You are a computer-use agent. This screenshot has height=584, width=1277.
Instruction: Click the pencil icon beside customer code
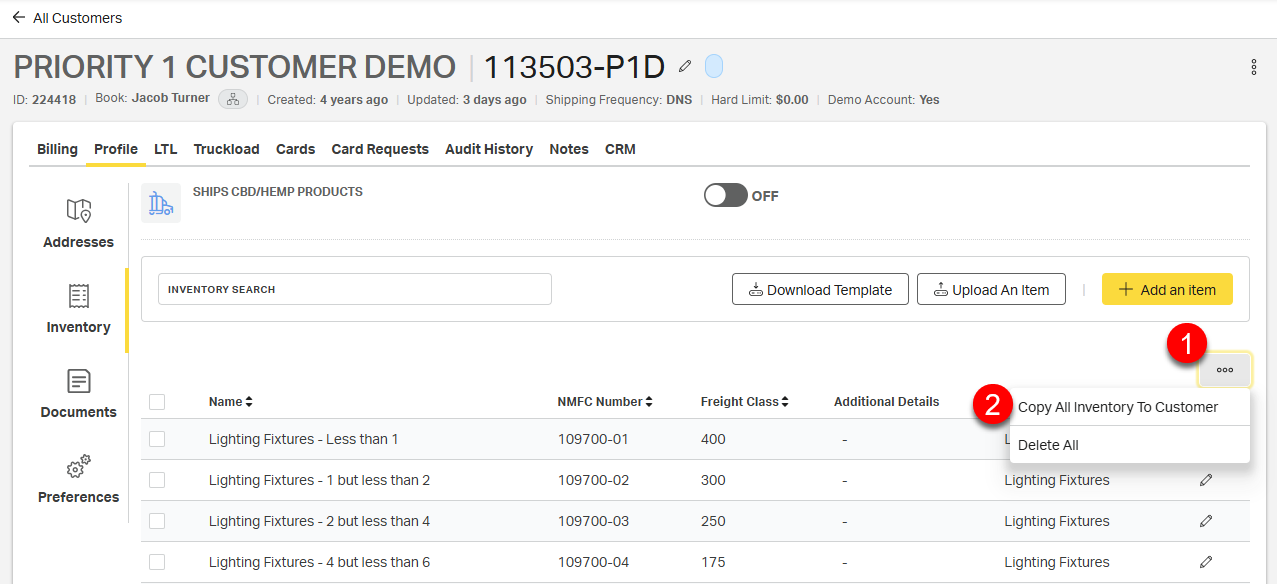(685, 66)
